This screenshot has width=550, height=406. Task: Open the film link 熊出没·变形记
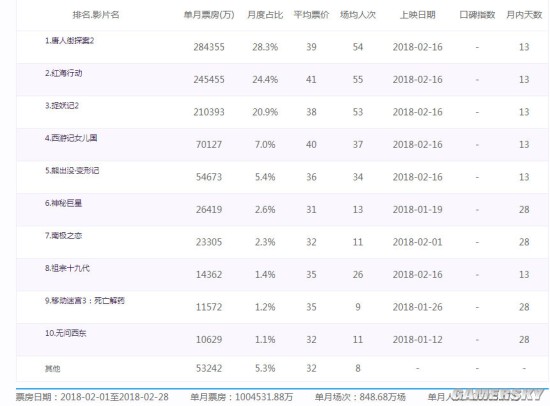(x=75, y=171)
